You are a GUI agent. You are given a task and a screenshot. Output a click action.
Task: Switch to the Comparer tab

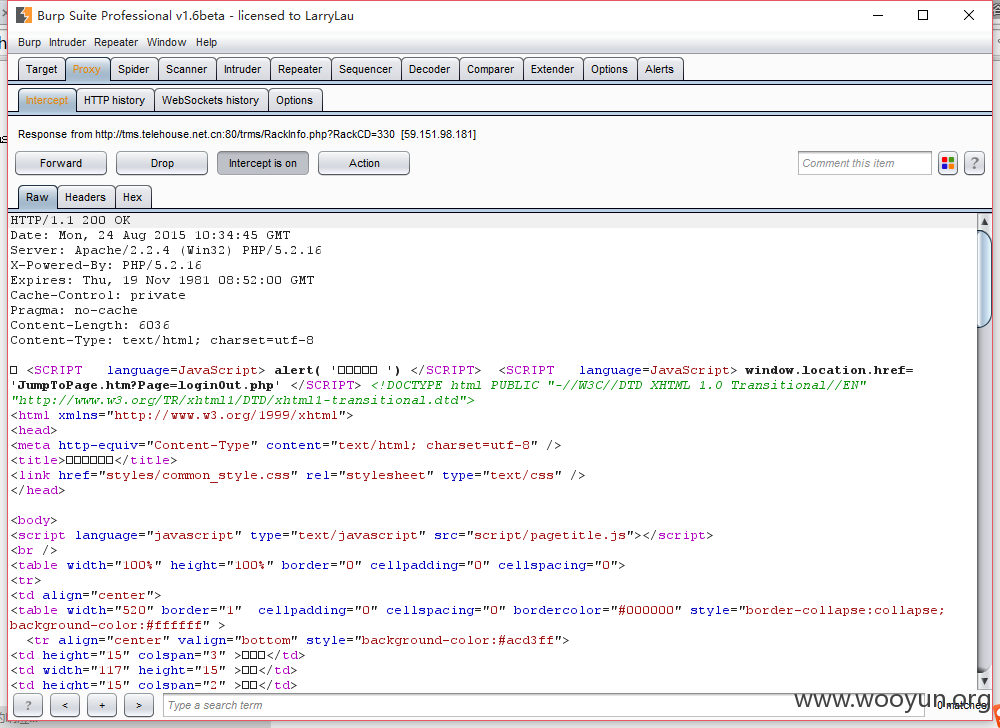click(490, 69)
